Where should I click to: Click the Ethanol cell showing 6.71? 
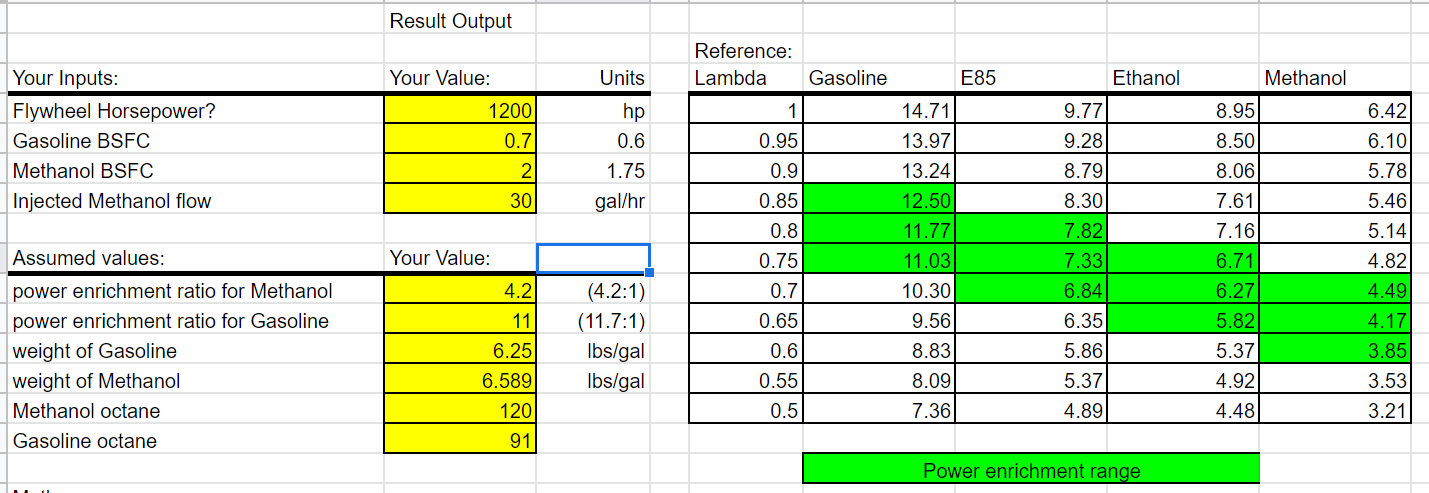click(x=1184, y=261)
